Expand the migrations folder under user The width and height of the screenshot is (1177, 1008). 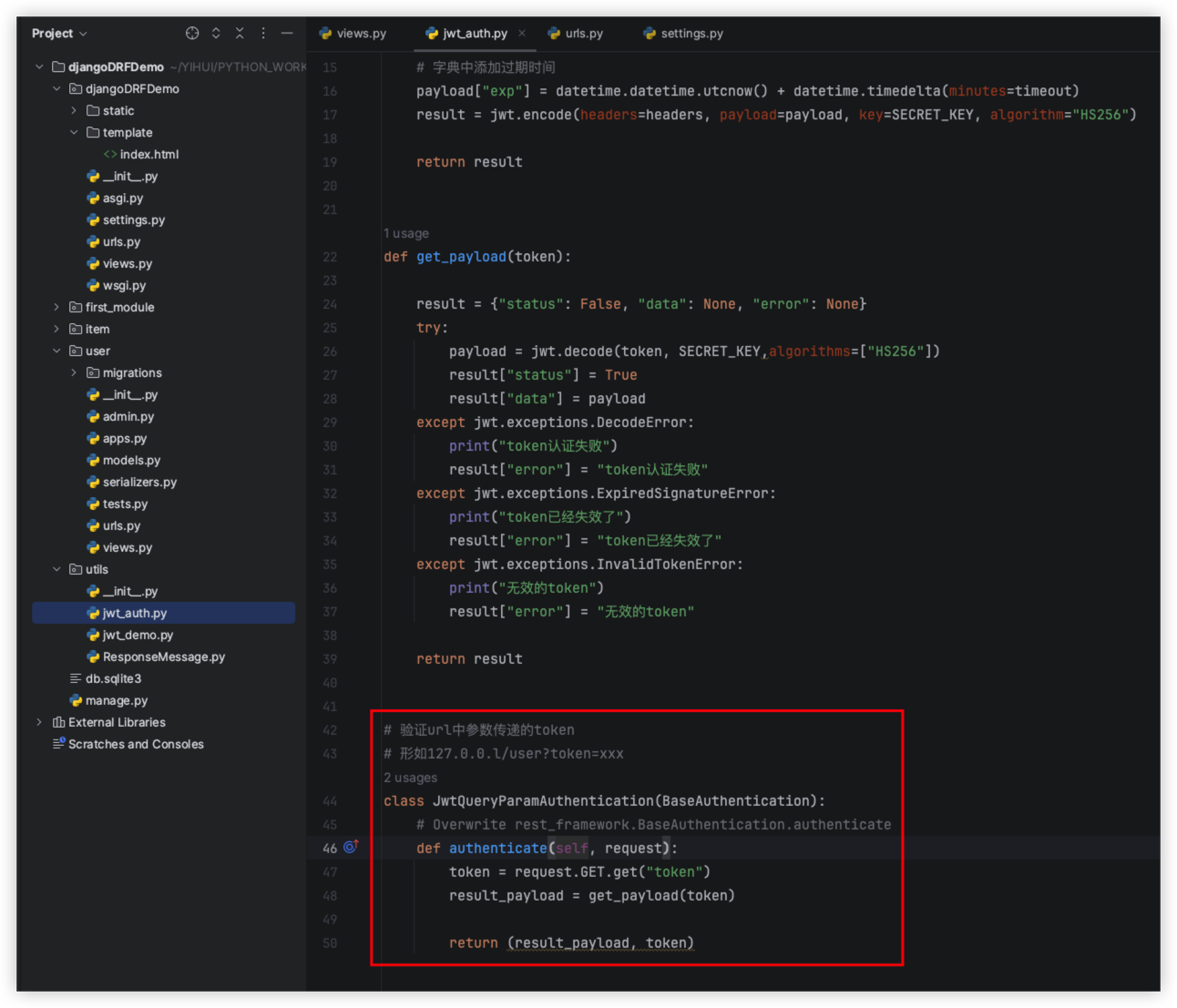click(x=74, y=373)
